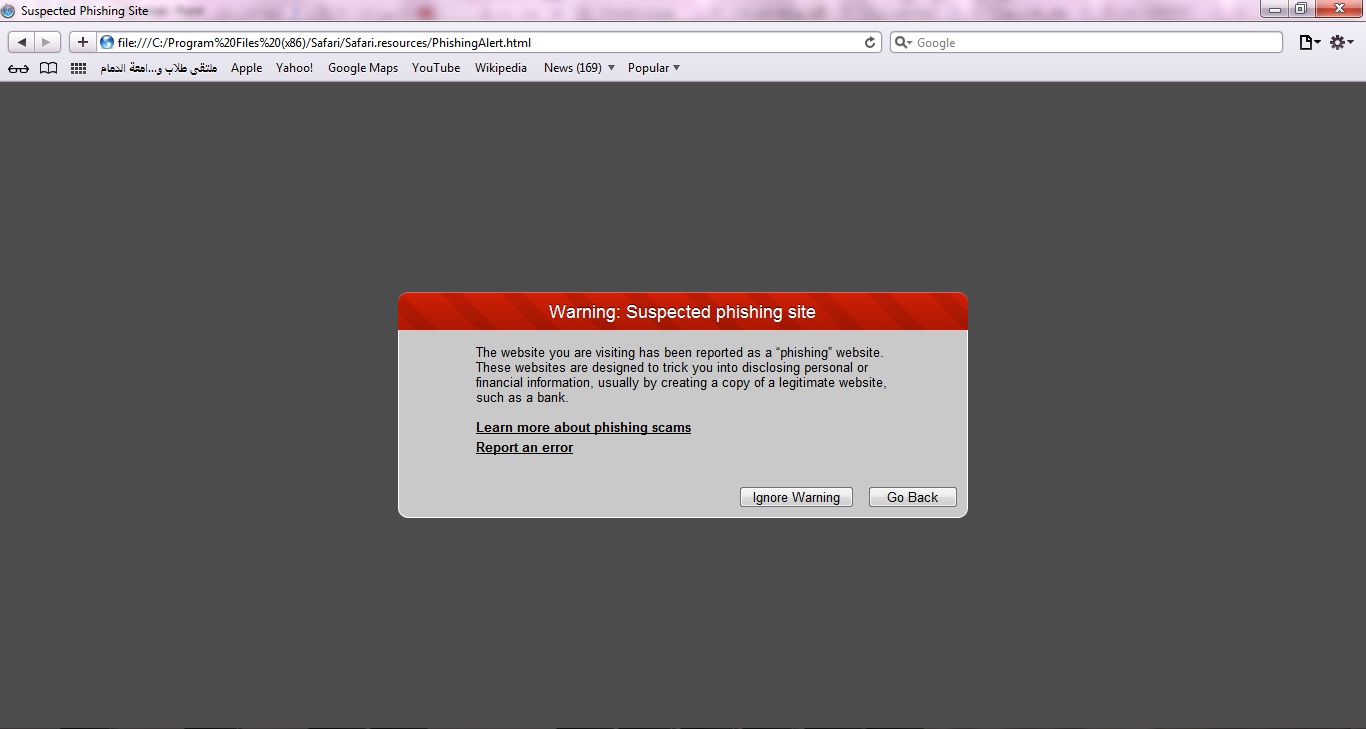Reload page using the refresh icon

pyautogui.click(x=870, y=42)
